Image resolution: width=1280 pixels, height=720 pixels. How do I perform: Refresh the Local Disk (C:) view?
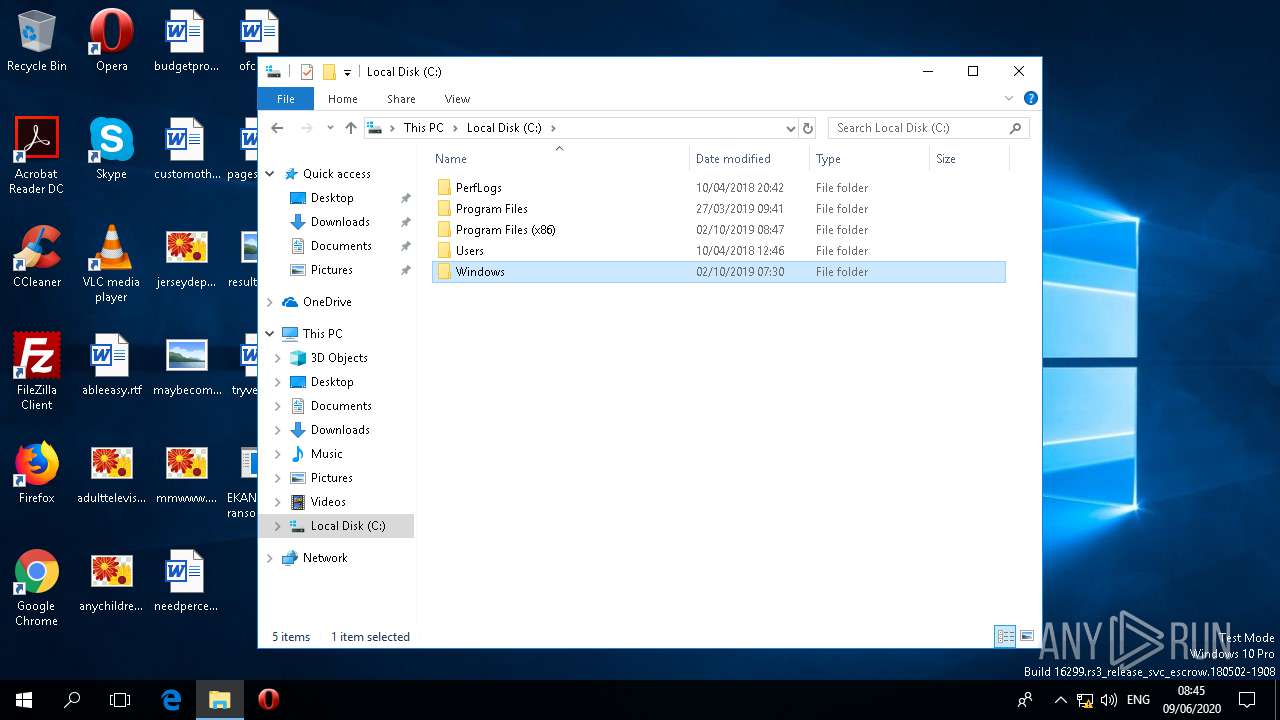point(808,128)
